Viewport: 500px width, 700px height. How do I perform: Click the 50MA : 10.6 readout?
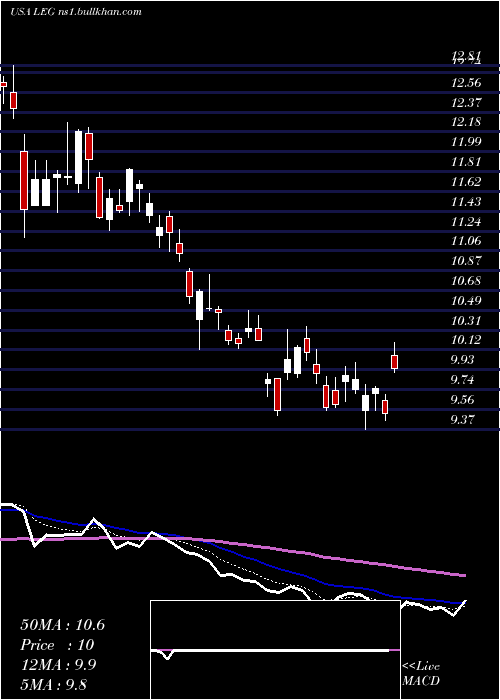click(x=62, y=625)
